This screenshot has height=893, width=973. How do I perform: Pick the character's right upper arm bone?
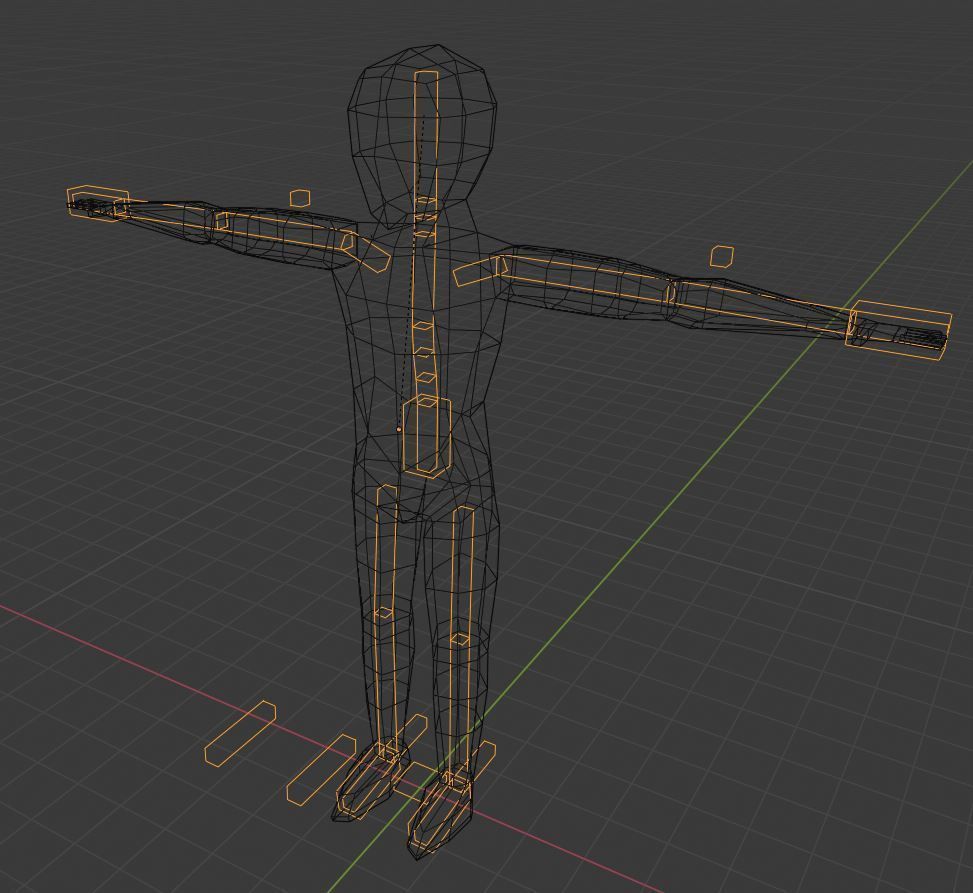pos(284,230)
